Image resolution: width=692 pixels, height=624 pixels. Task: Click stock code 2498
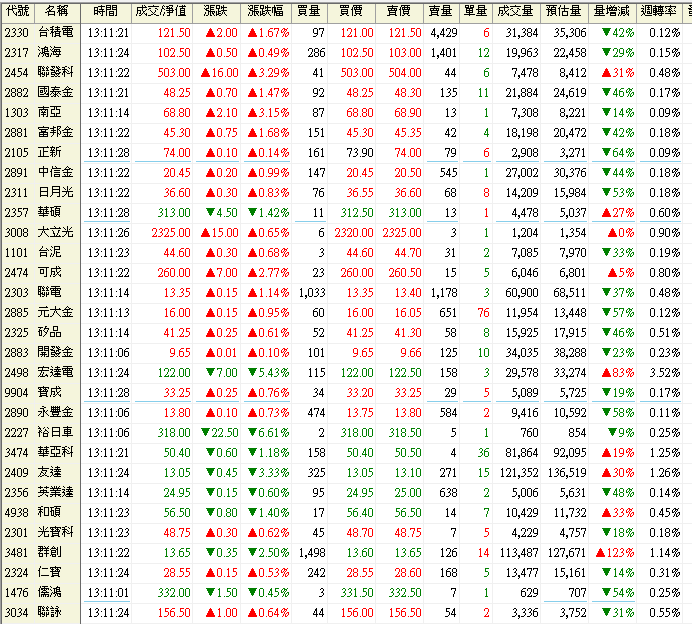click(17, 372)
